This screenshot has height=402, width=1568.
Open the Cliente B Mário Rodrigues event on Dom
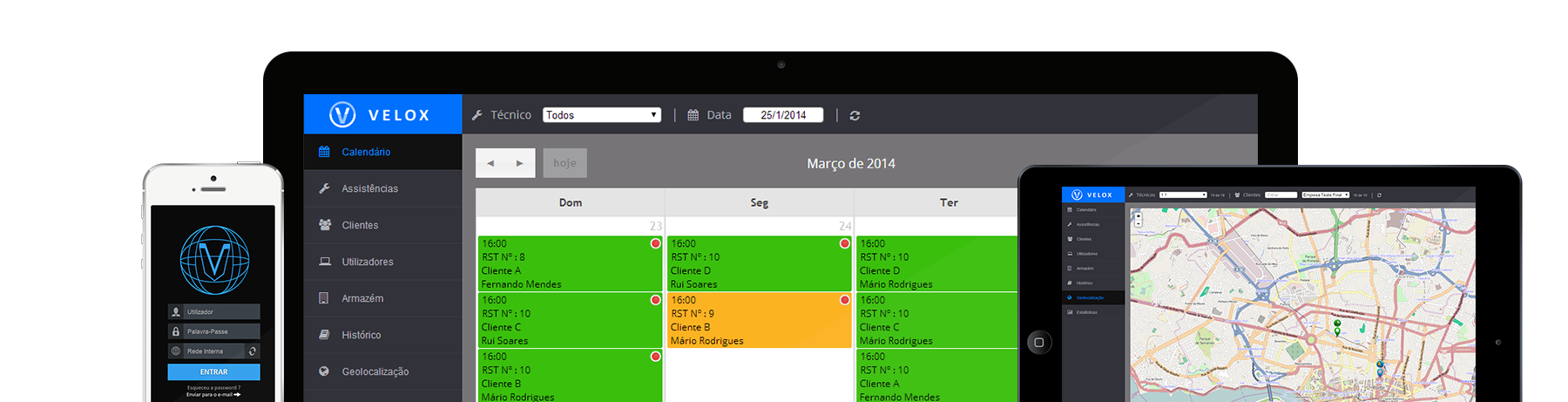coord(570,376)
